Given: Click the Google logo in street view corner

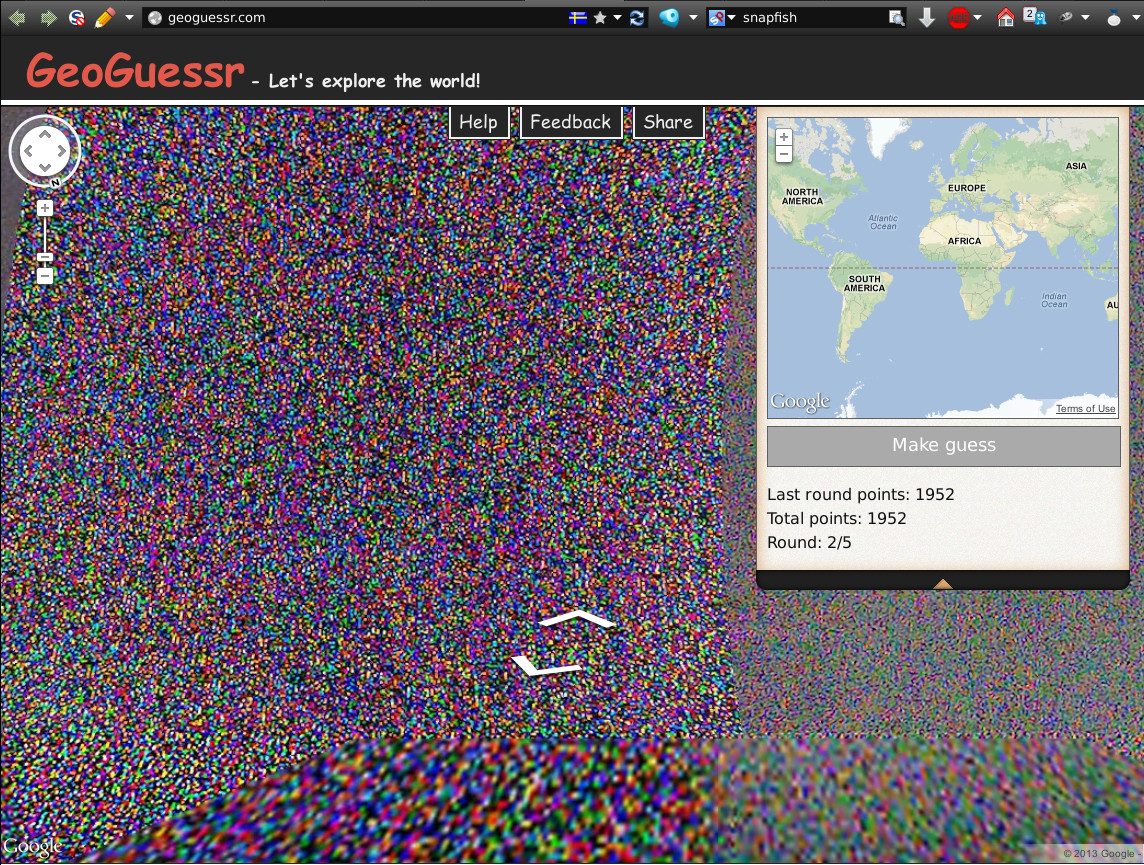Looking at the screenshot, I should click(32, 846).
